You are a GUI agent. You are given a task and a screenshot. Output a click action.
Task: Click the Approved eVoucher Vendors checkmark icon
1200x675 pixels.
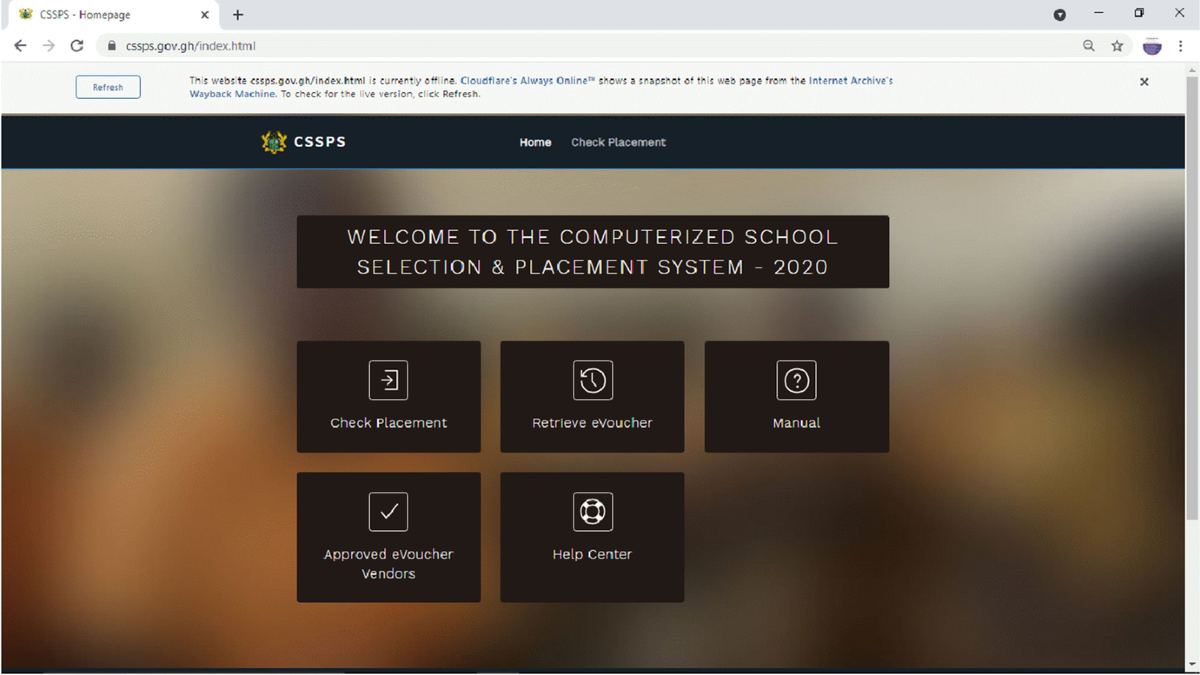(388, 512)
